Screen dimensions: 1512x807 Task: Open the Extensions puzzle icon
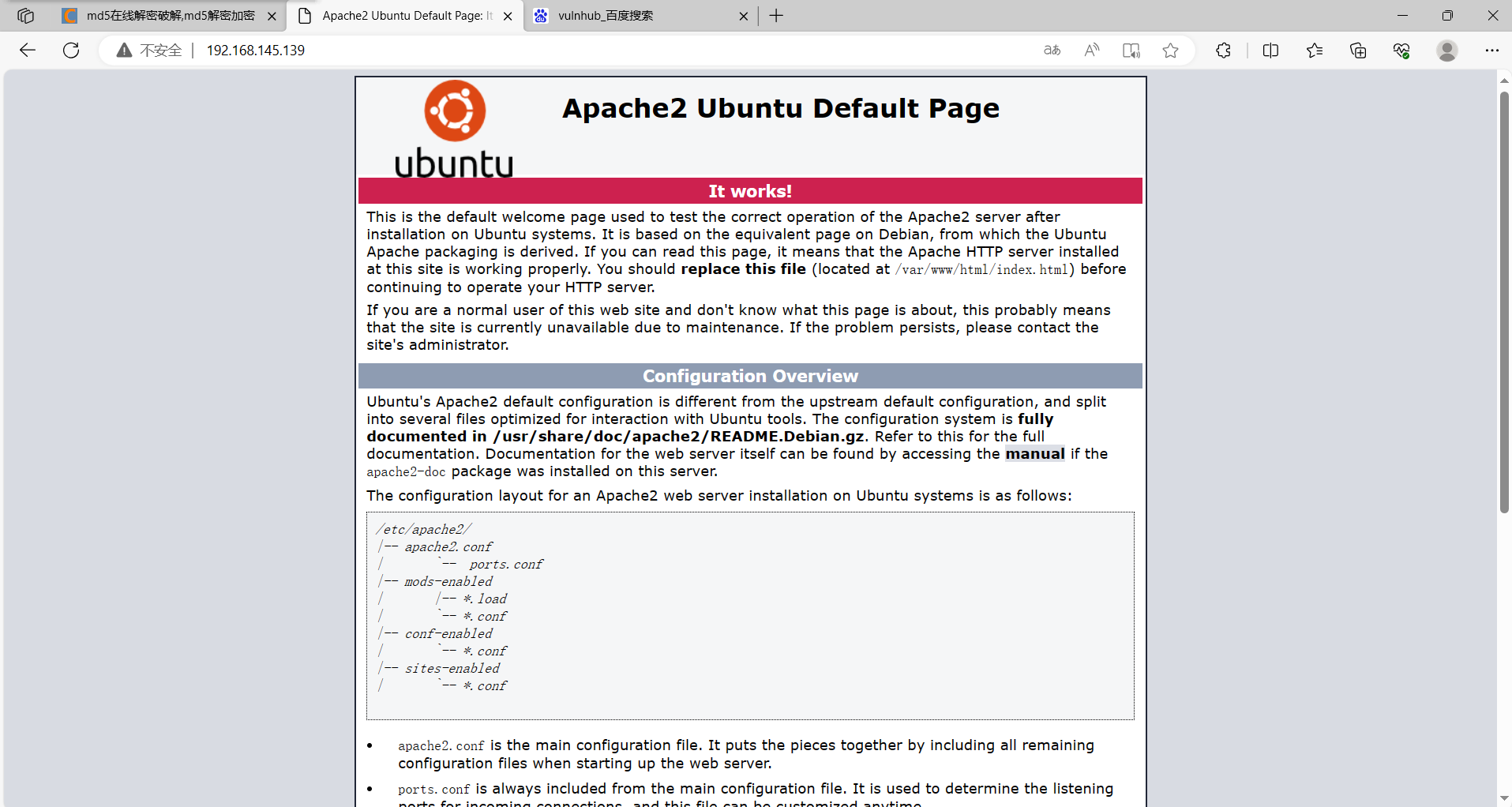[x=1223, y=51]
